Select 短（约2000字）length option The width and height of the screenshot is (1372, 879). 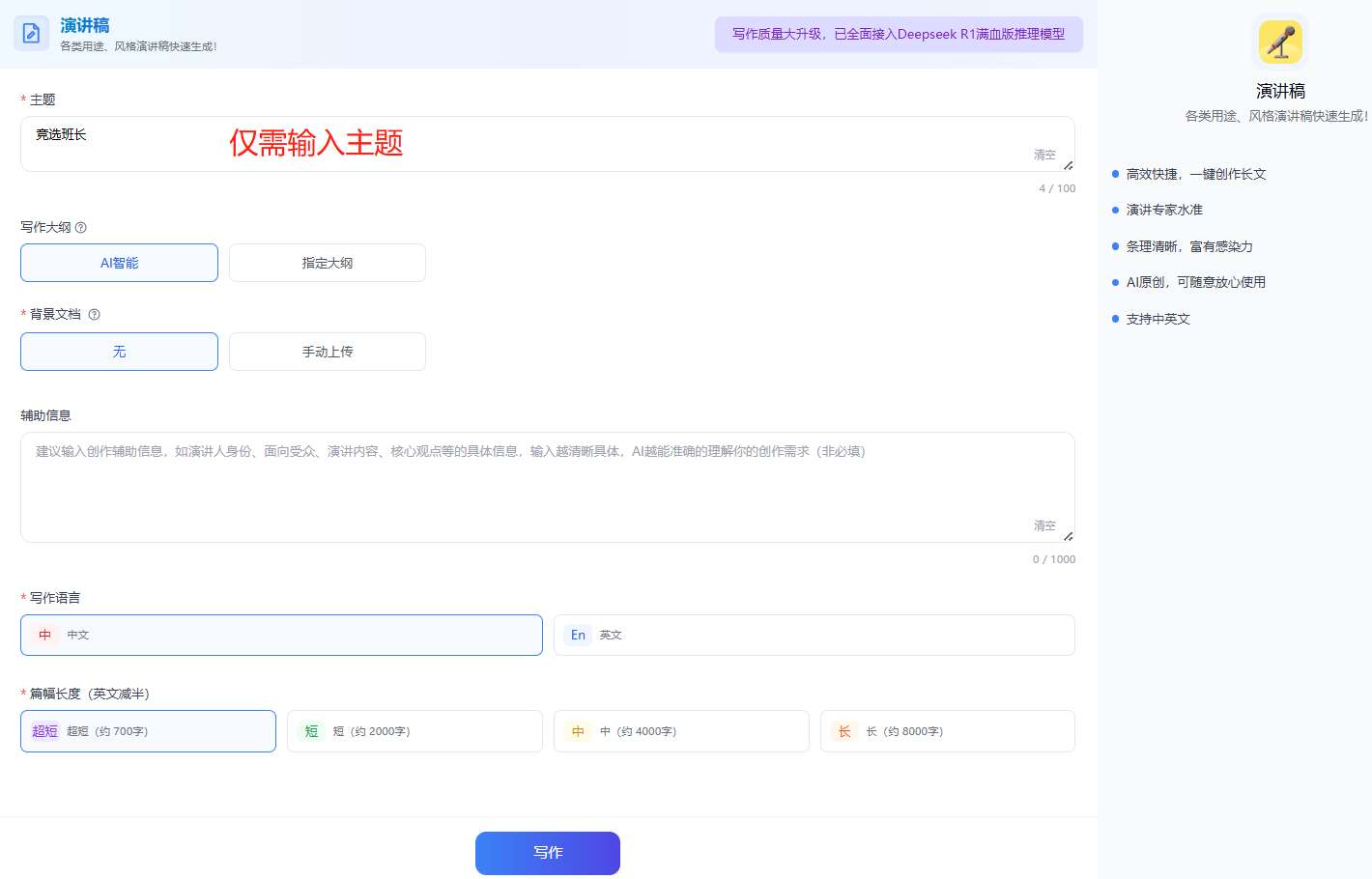(x=414, y=731)
